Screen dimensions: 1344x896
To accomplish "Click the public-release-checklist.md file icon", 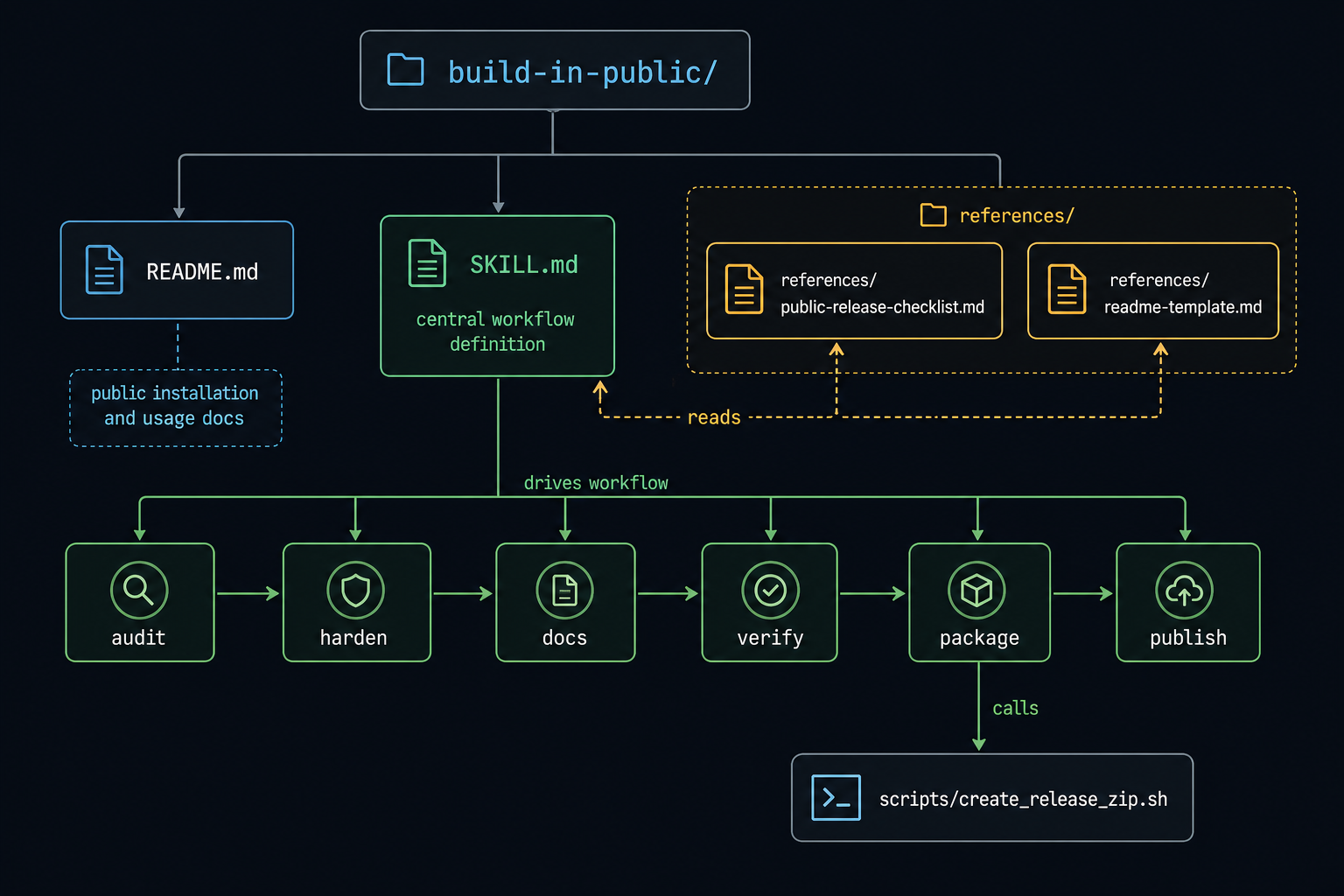I will tap(744, 289).
